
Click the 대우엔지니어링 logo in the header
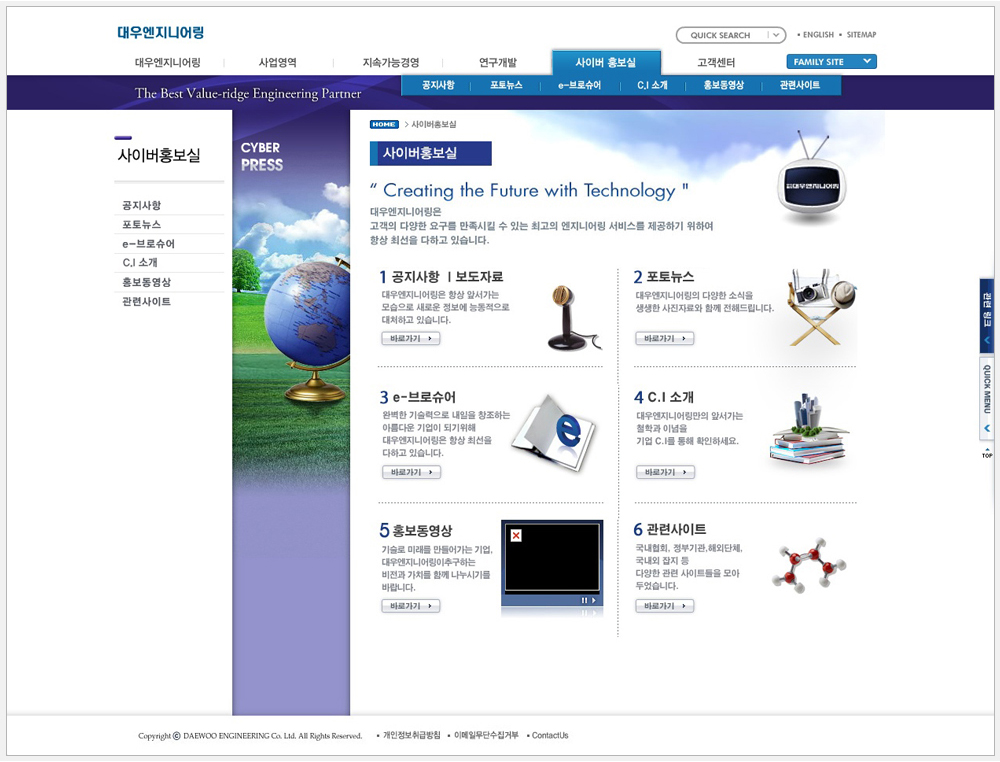160,33
